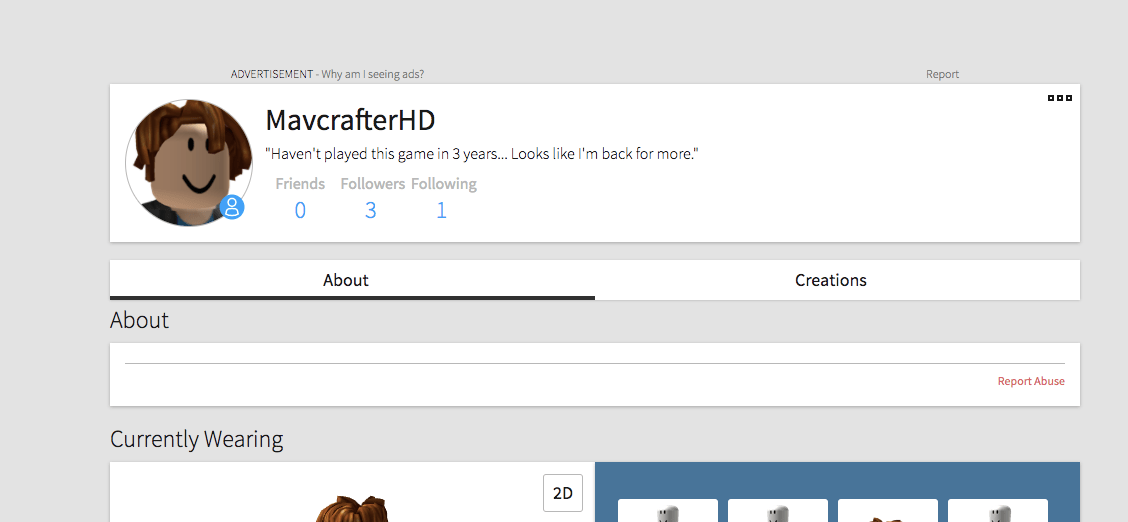Open the three-dot options menu
This screenshot has width=1128, height=522.
[1060, 98]
